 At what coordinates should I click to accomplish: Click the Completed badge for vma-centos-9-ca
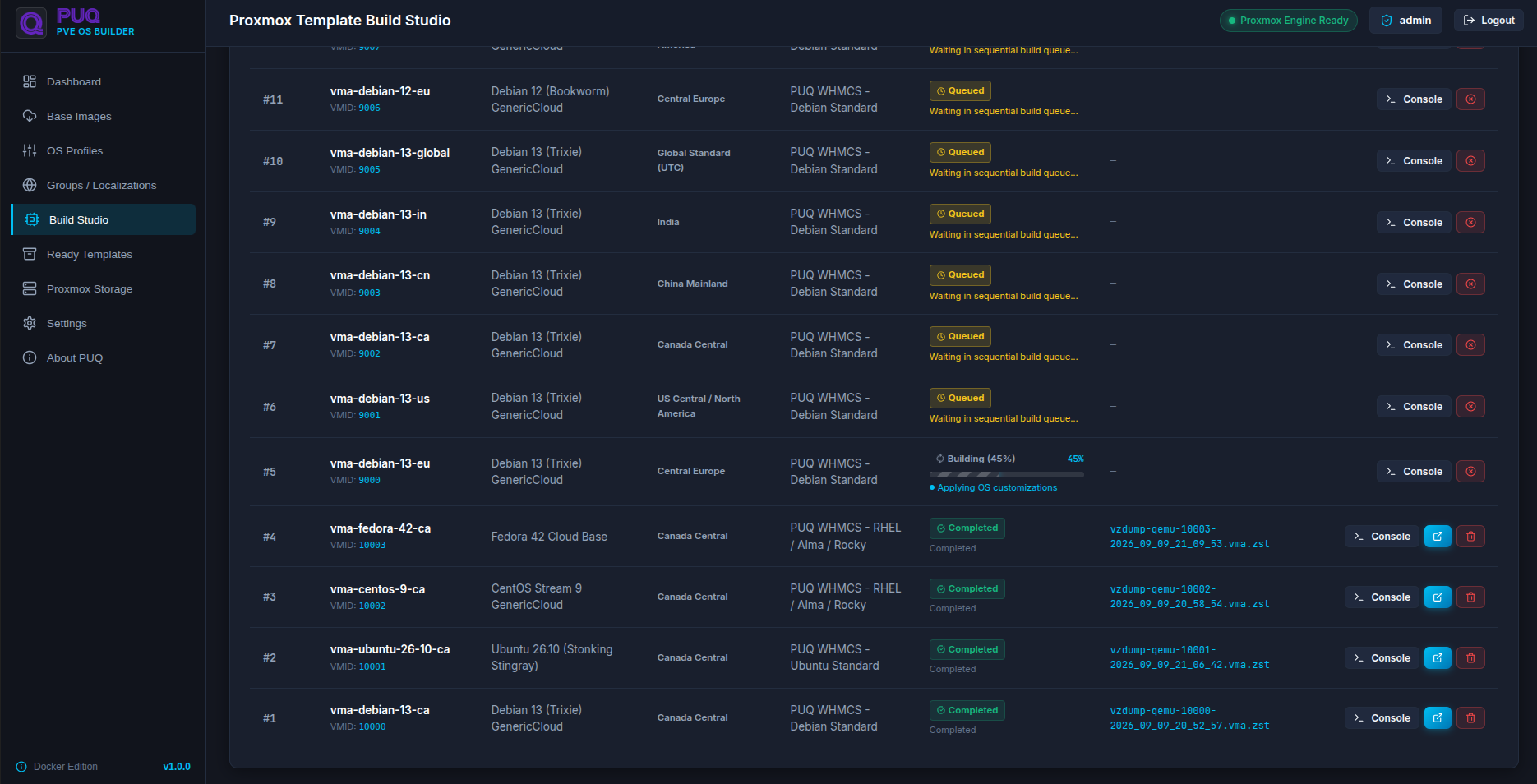click(967, 589)
